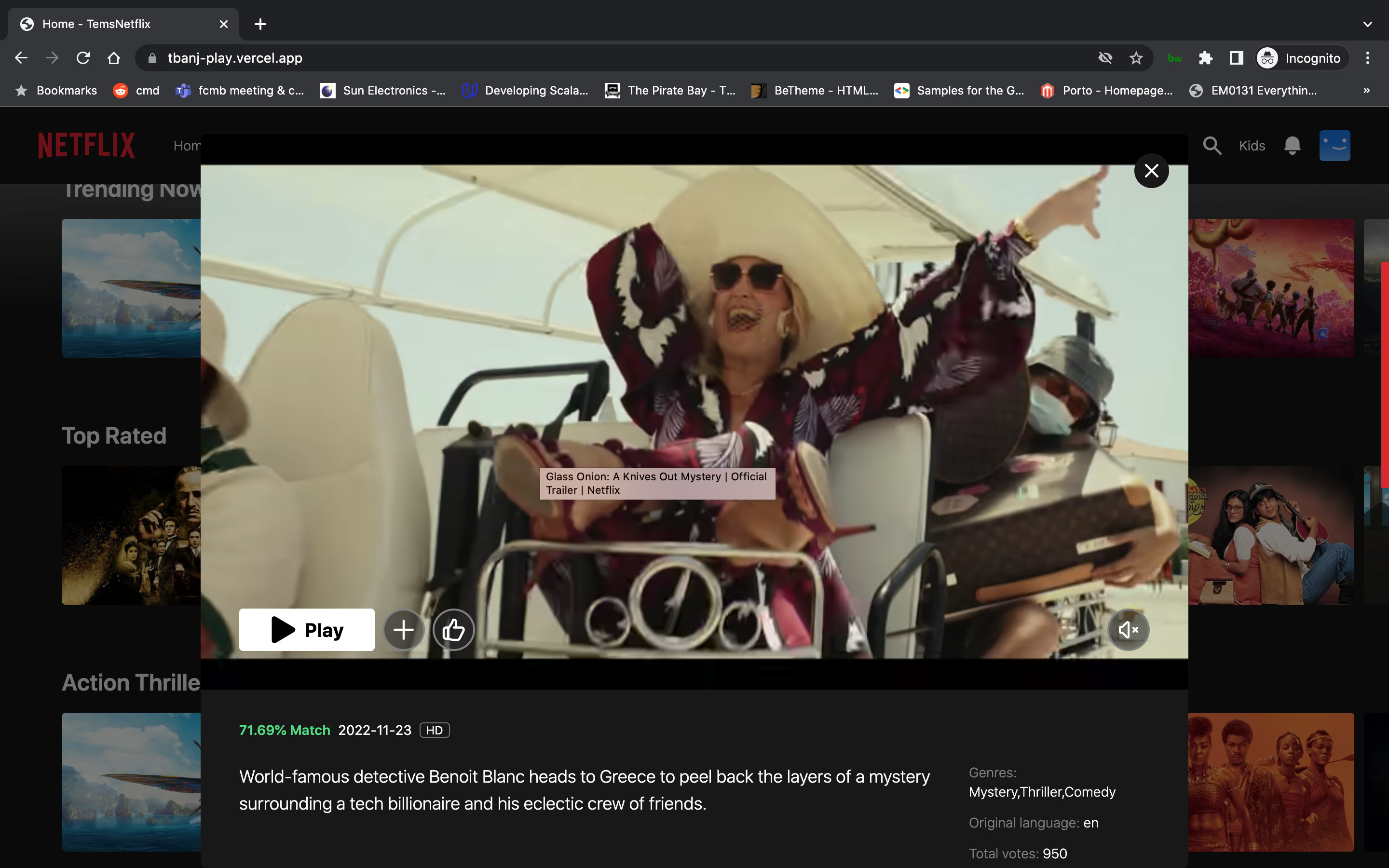Image resolution: width=1389 pixels, height=868 pixels.
Task: Close the movie details modal
Action: pyautogui.click(x=1151, y=171)
